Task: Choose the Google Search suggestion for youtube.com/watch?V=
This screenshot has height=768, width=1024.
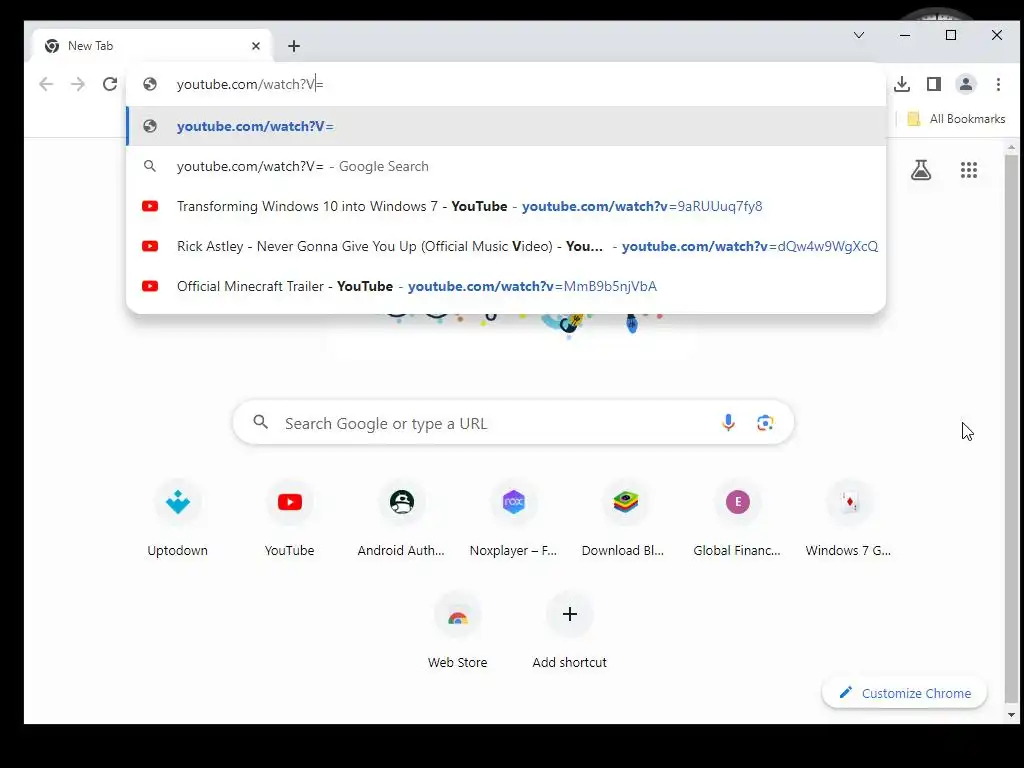Action: (x=506, y=166)
